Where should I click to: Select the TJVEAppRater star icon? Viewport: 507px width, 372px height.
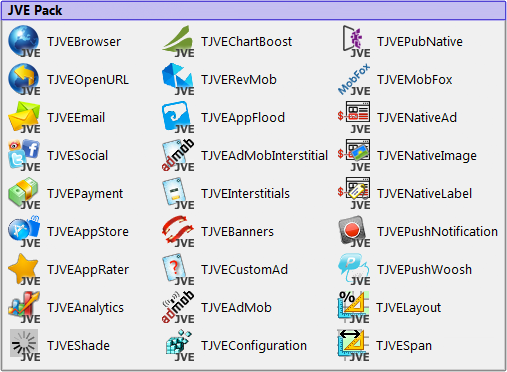(x=24, y=269)
